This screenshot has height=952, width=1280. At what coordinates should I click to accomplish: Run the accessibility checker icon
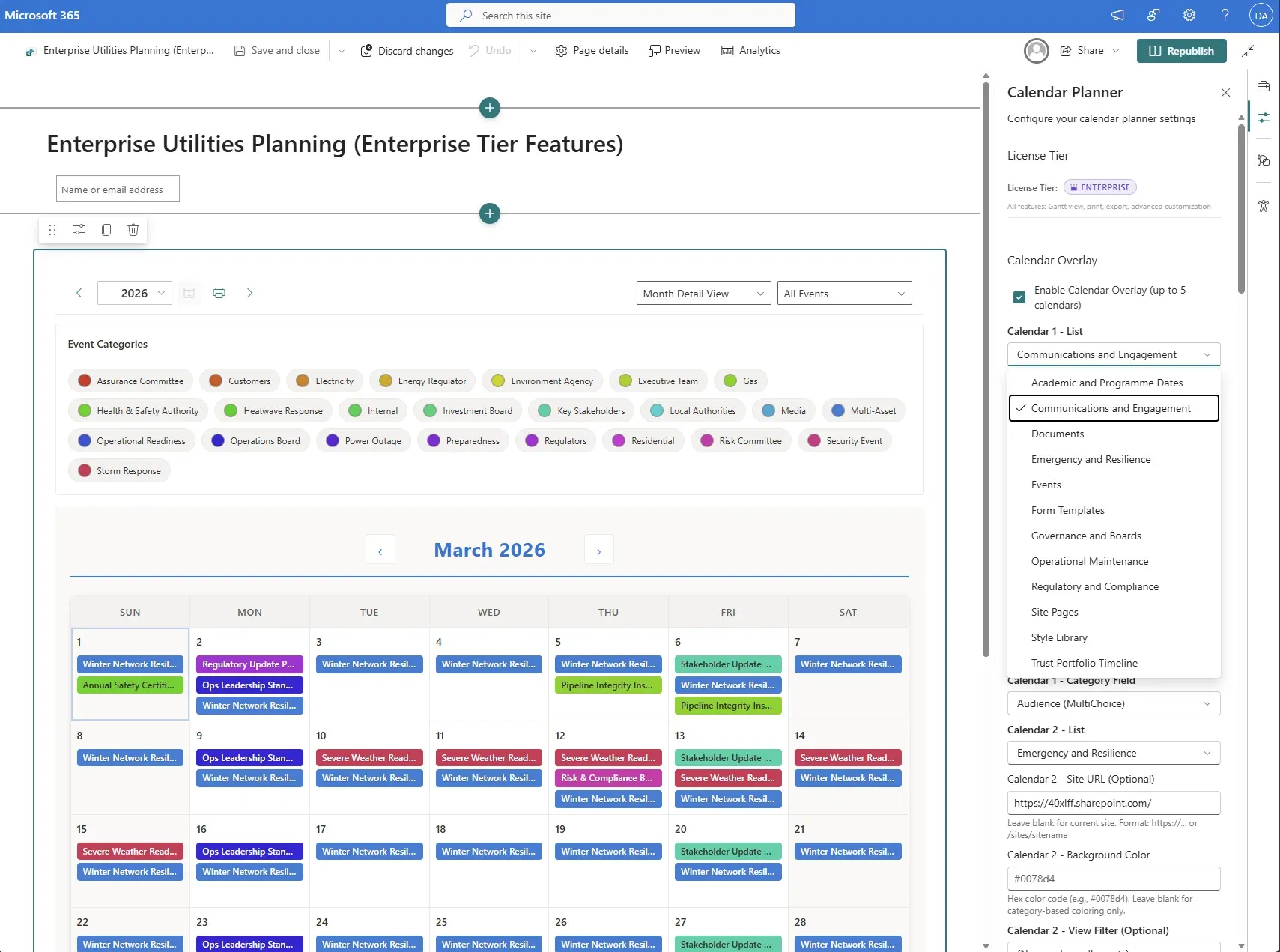click(1265, 206)
